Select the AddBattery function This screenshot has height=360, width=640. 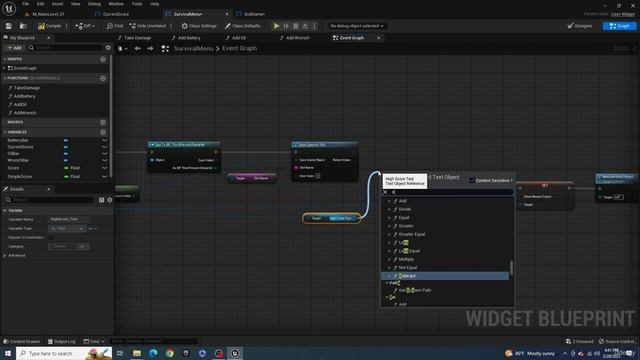pos(24,96)
